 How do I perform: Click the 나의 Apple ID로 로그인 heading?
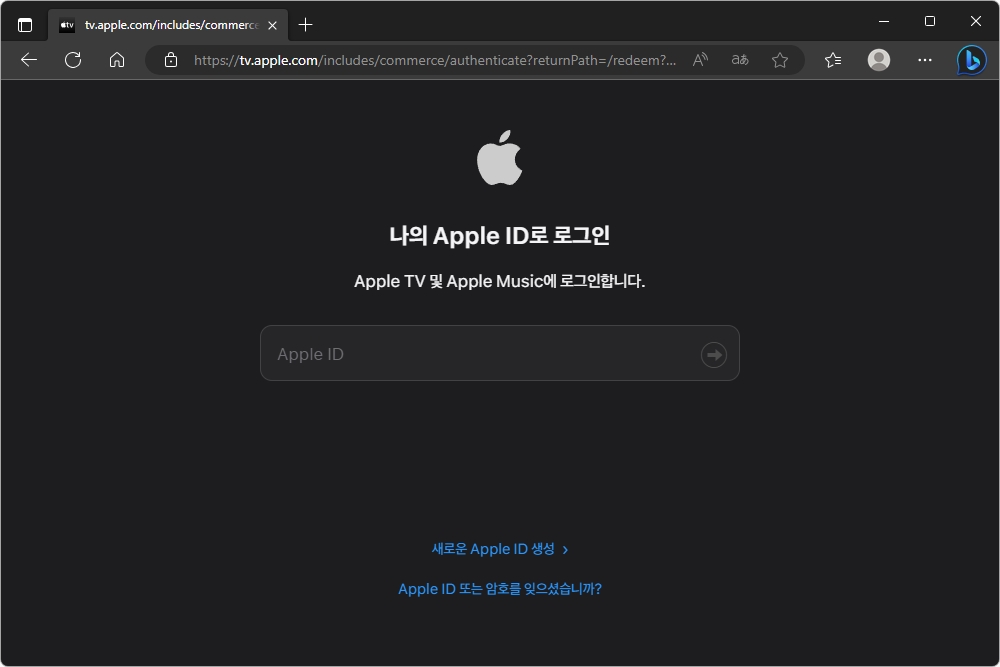click(x=499, y=236)
